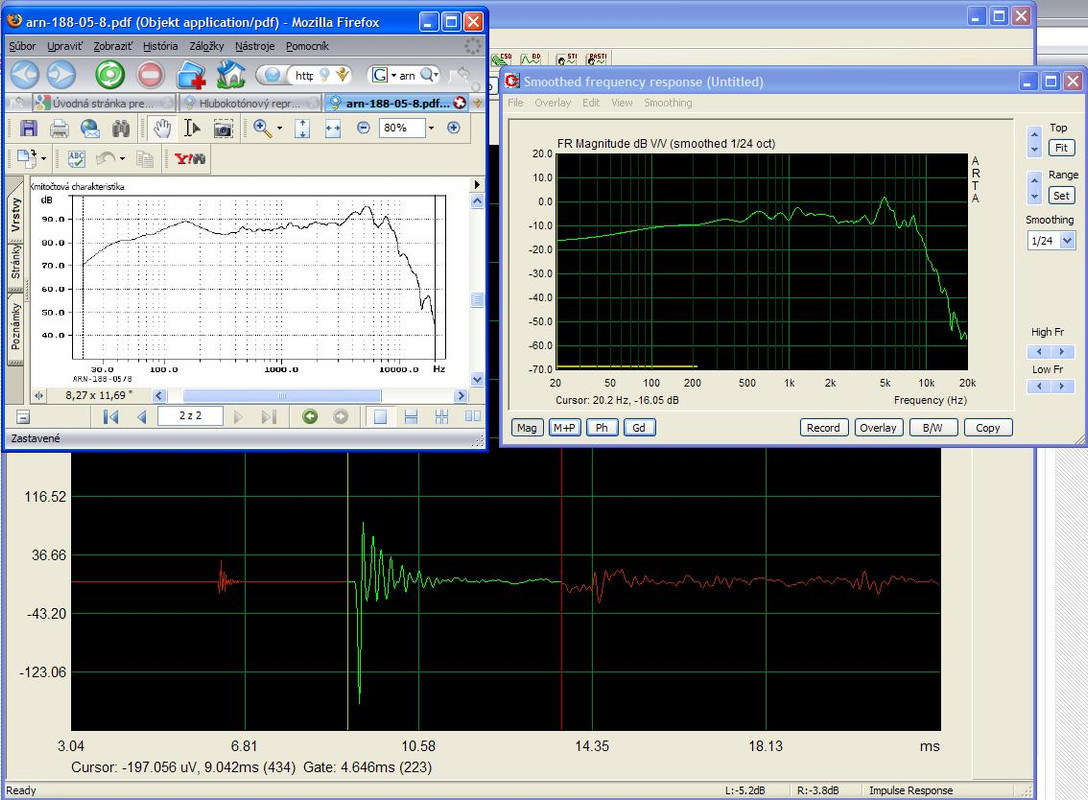Fit PDF page to window width

333,128
